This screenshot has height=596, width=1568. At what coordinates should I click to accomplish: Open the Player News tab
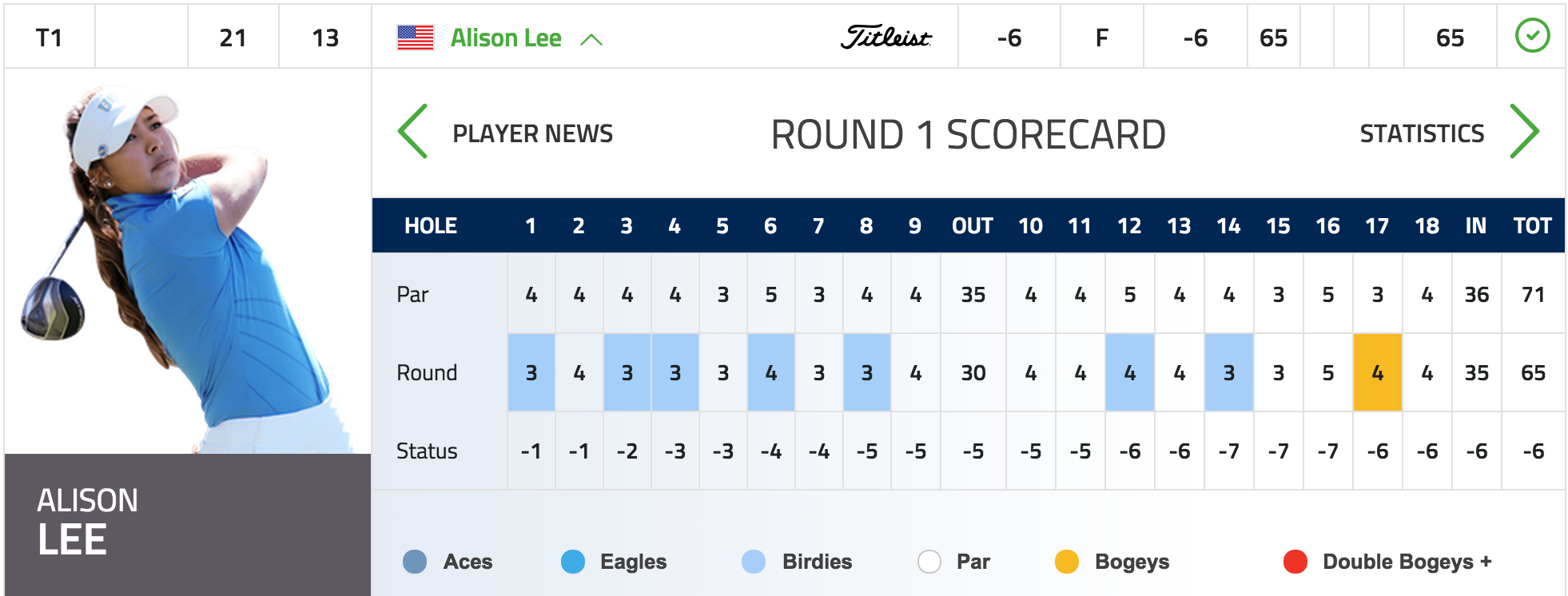(533, 133)
